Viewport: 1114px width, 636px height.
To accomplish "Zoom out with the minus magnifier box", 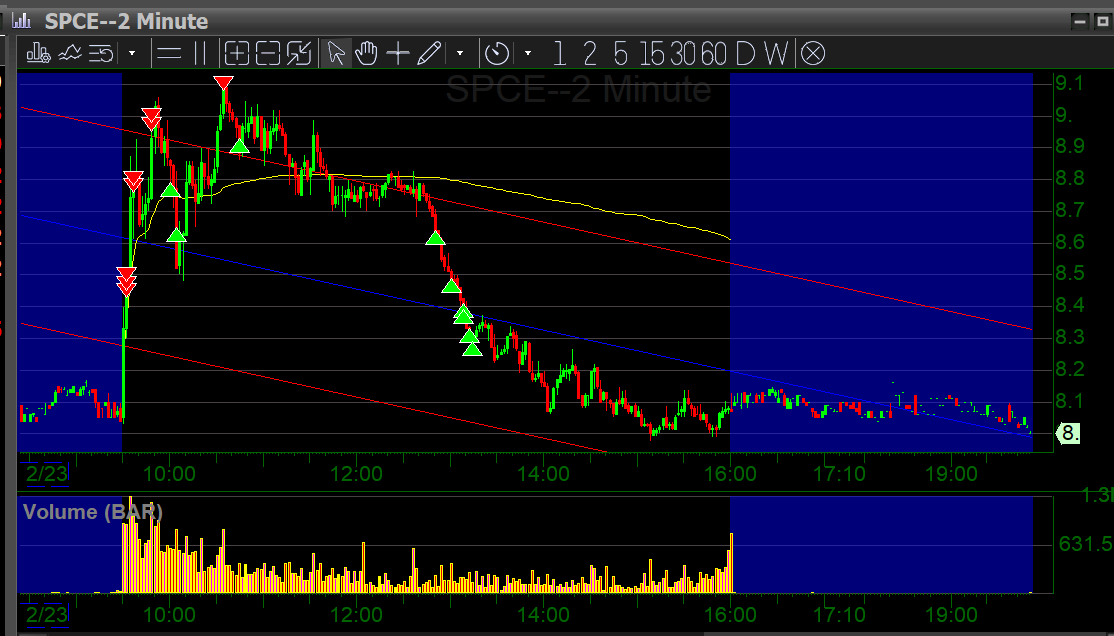I will pos(268,53).
